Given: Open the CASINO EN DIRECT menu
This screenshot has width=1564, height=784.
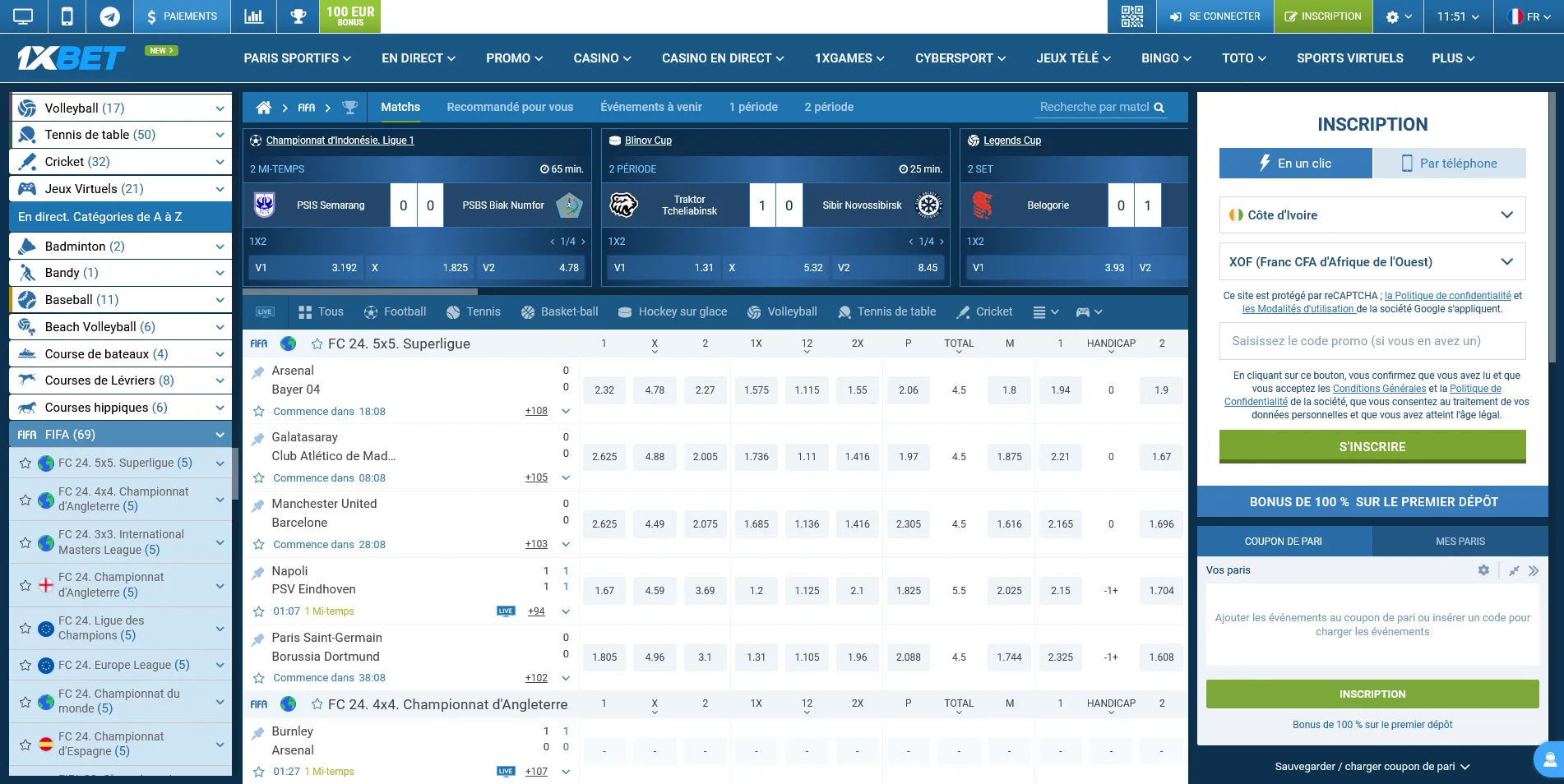Looking at the screenshot, I should point(722,58).
